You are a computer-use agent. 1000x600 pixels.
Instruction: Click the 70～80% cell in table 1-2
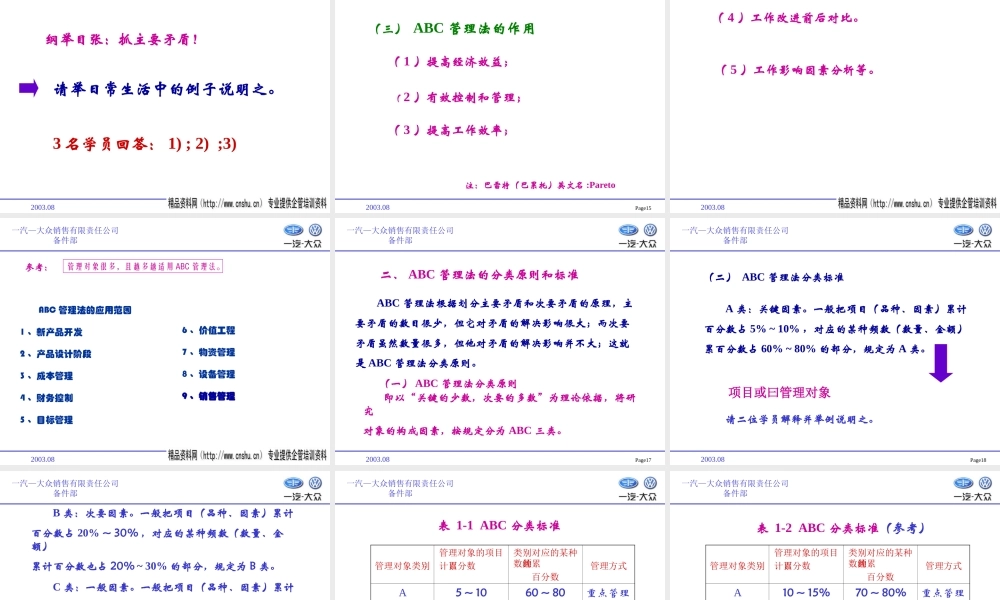(x=881, y=592)
